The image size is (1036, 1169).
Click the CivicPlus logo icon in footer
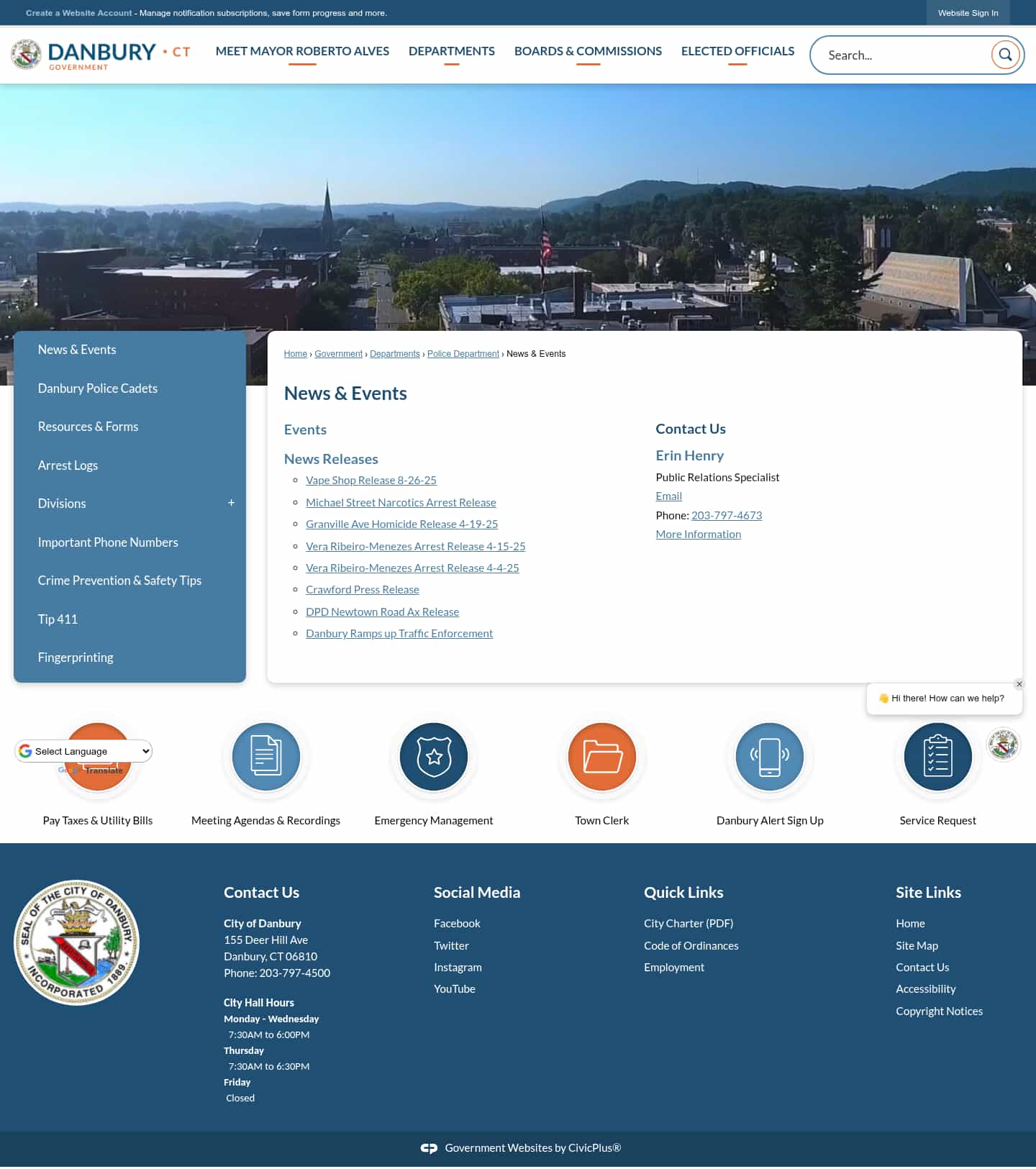point(429,1148)
